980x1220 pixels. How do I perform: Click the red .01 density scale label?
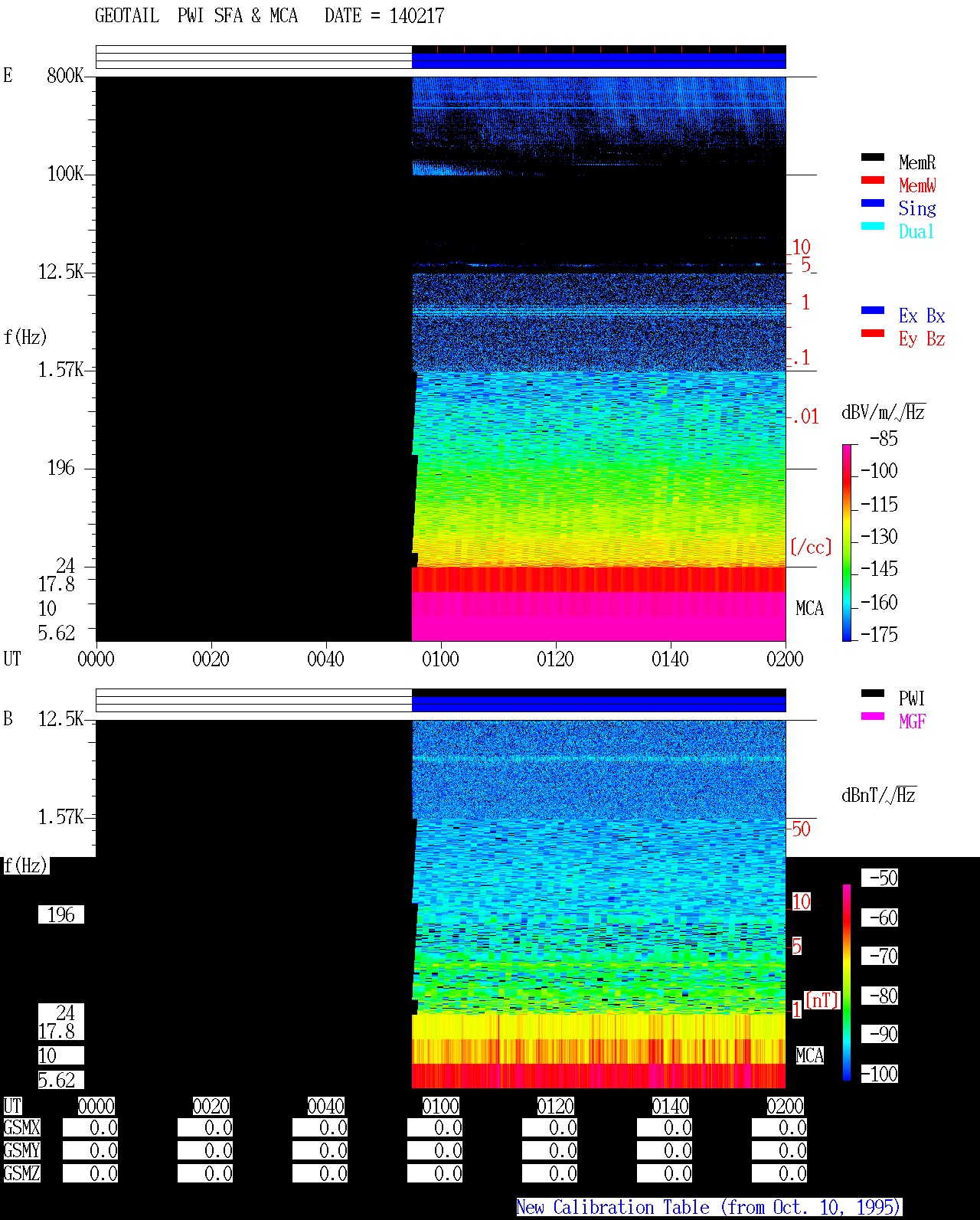tap(805, 417)
